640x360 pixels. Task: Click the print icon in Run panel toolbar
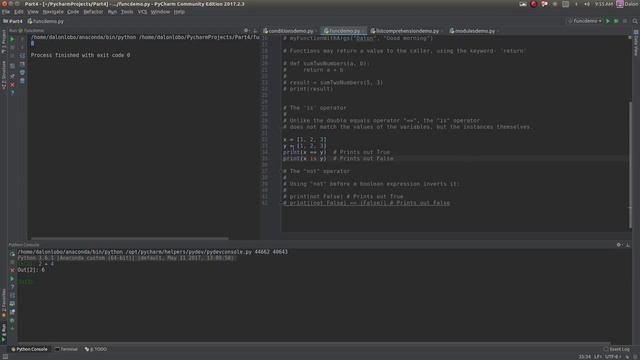click(x=22, y=72)
